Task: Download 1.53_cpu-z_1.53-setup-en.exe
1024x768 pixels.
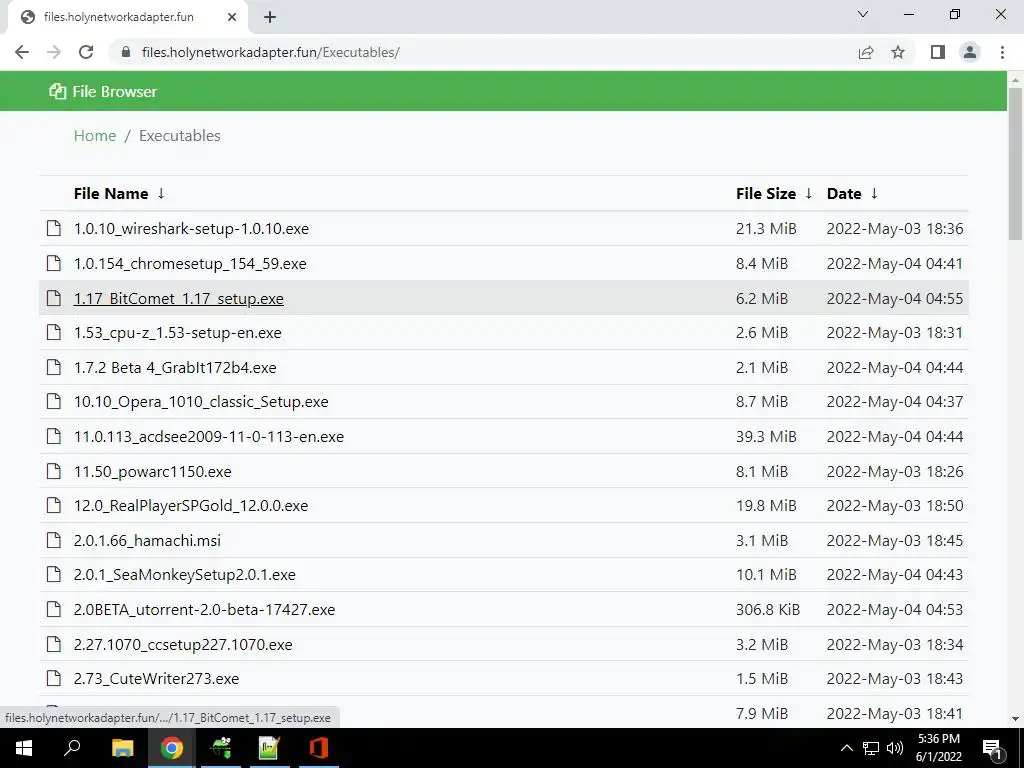Action: pos(178,332)
